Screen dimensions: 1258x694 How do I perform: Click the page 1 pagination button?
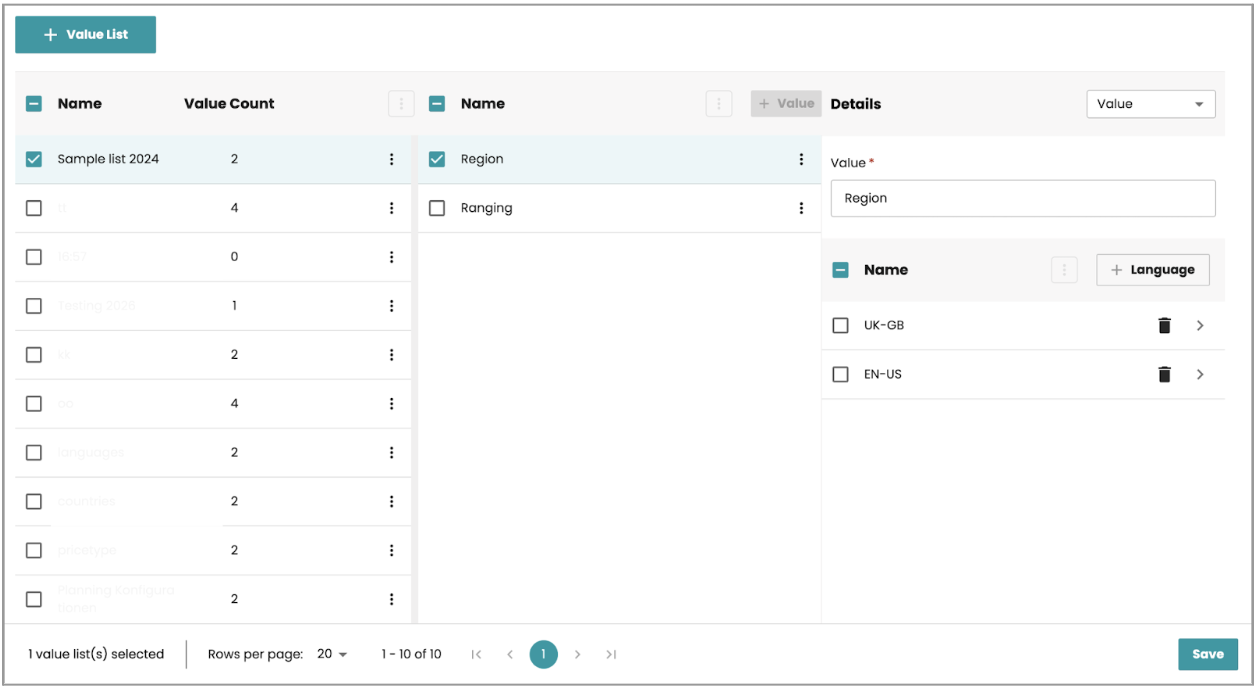click(x=543, y=655)
